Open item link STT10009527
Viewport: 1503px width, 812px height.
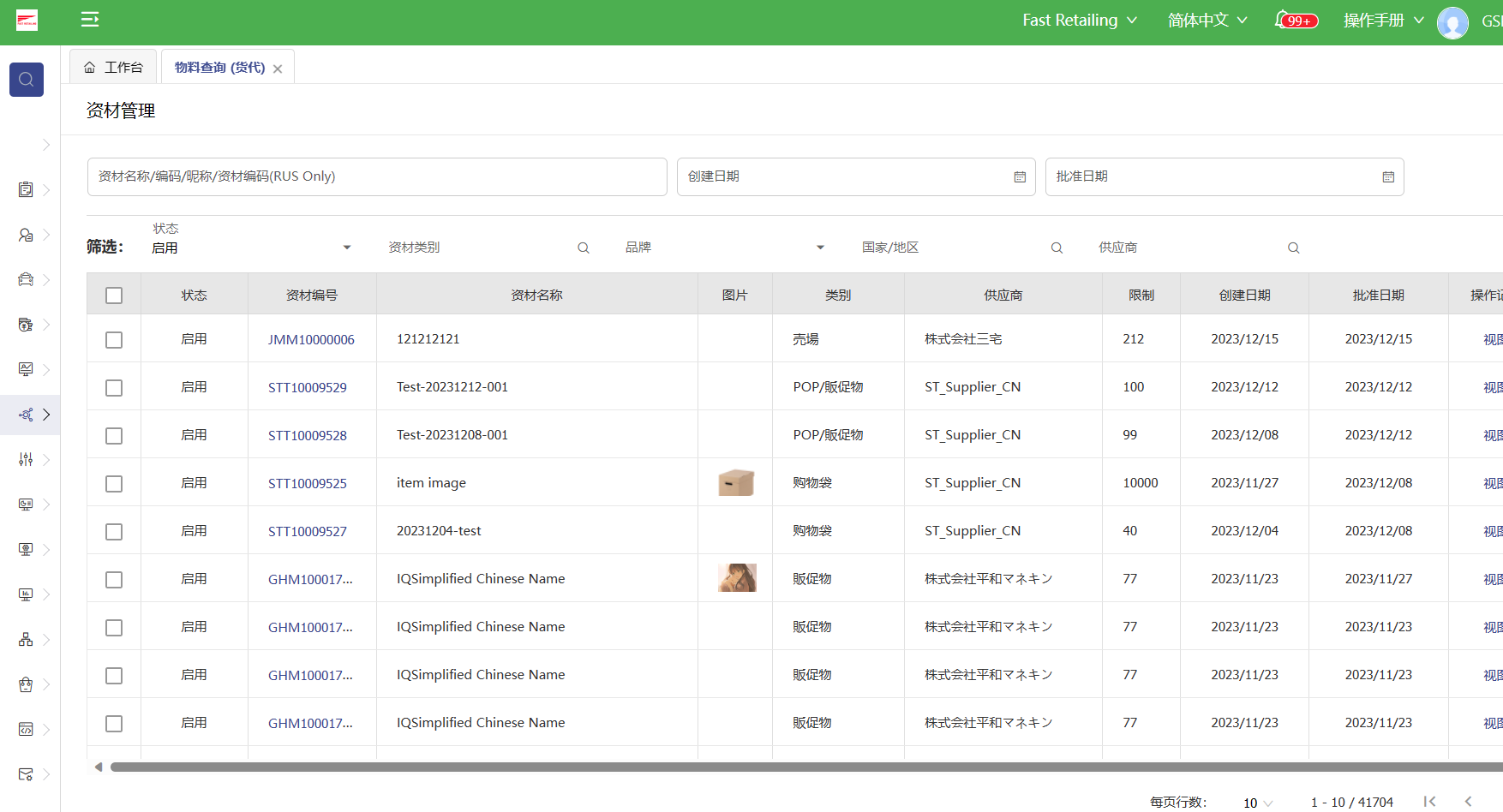click(308, 532)
